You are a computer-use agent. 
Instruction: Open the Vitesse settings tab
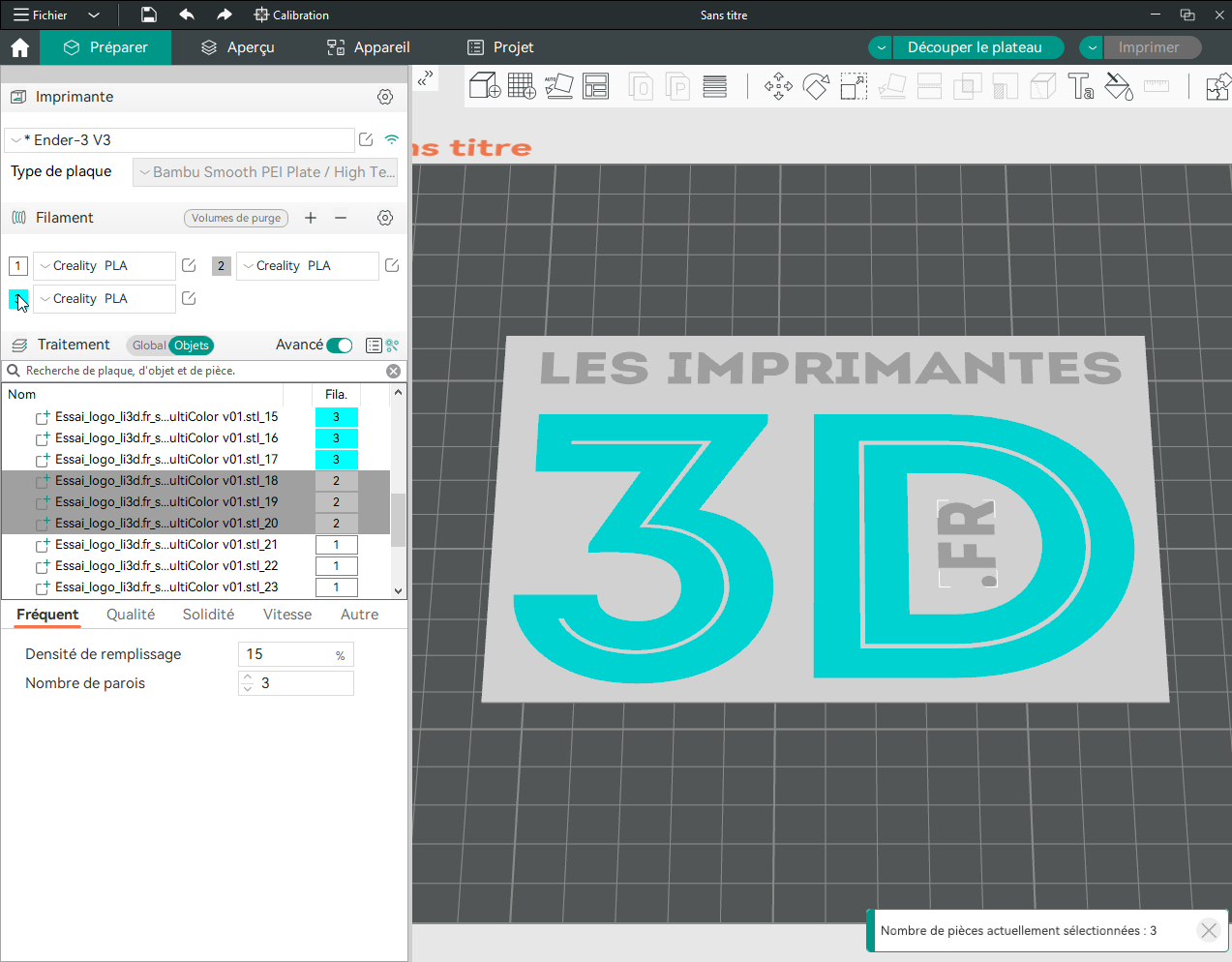tap(287, 615)
